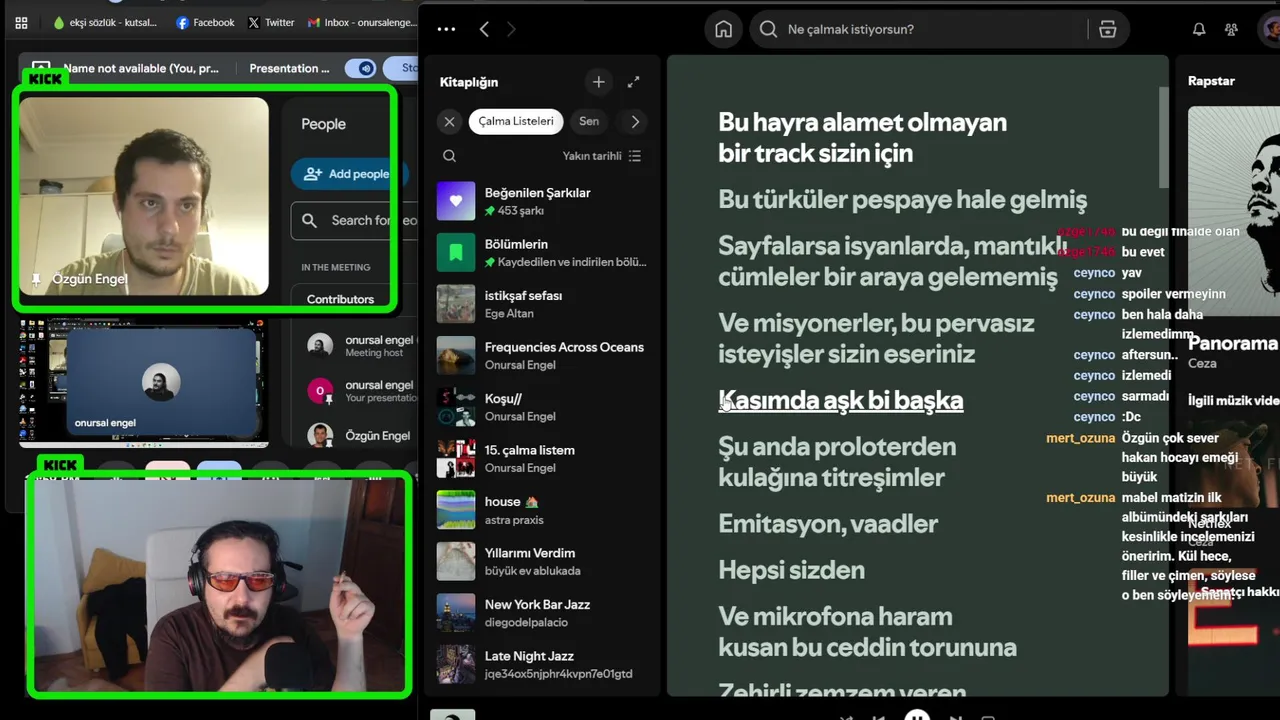Open Spotify Home via the house icon
Screen dimensions: 1280x720
(723, 29)
